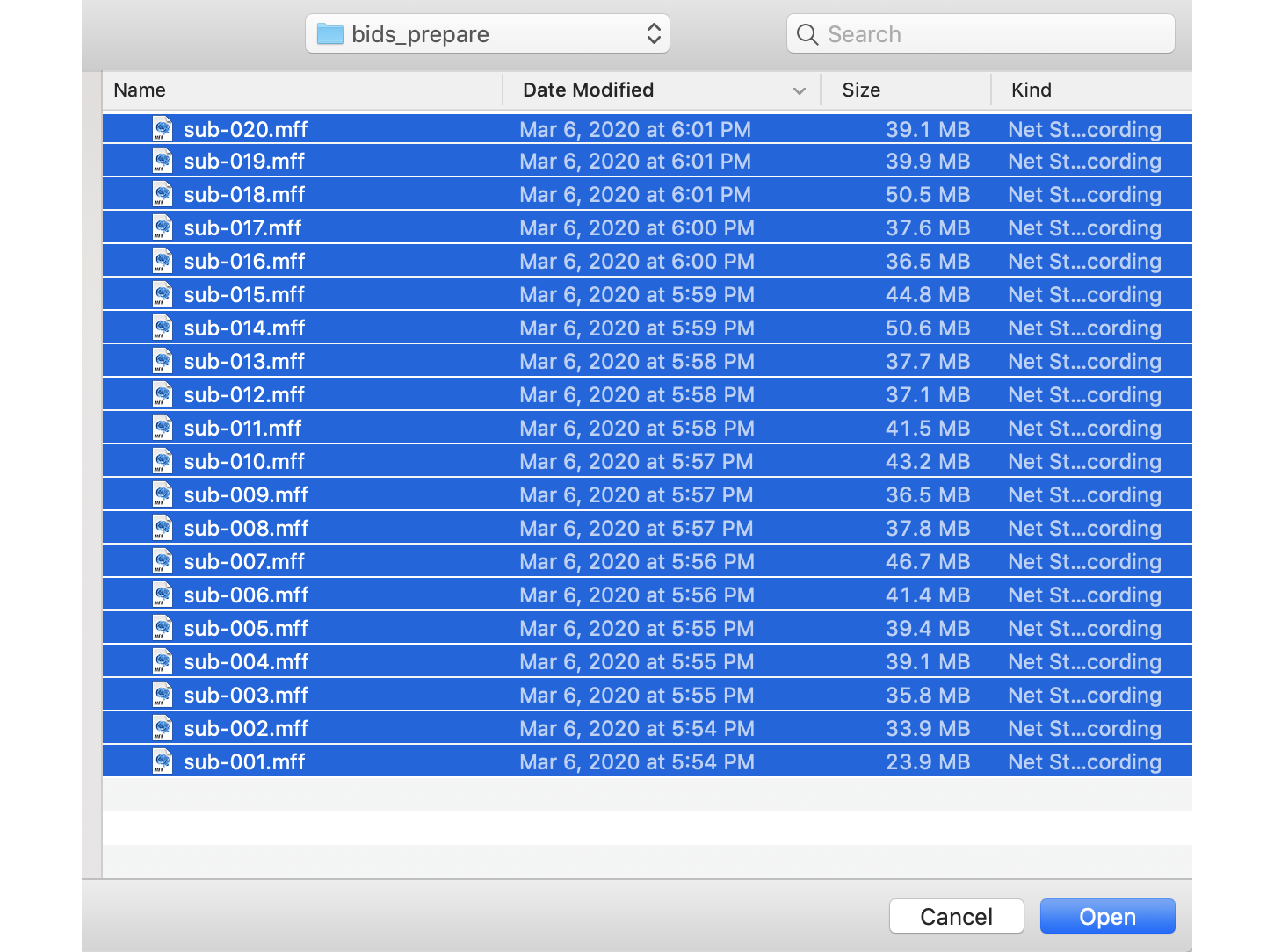Image resolution: width=1274 pixels, height=952 pixels.
Task: Focus the Search text field
Action: tap(993, 34)
